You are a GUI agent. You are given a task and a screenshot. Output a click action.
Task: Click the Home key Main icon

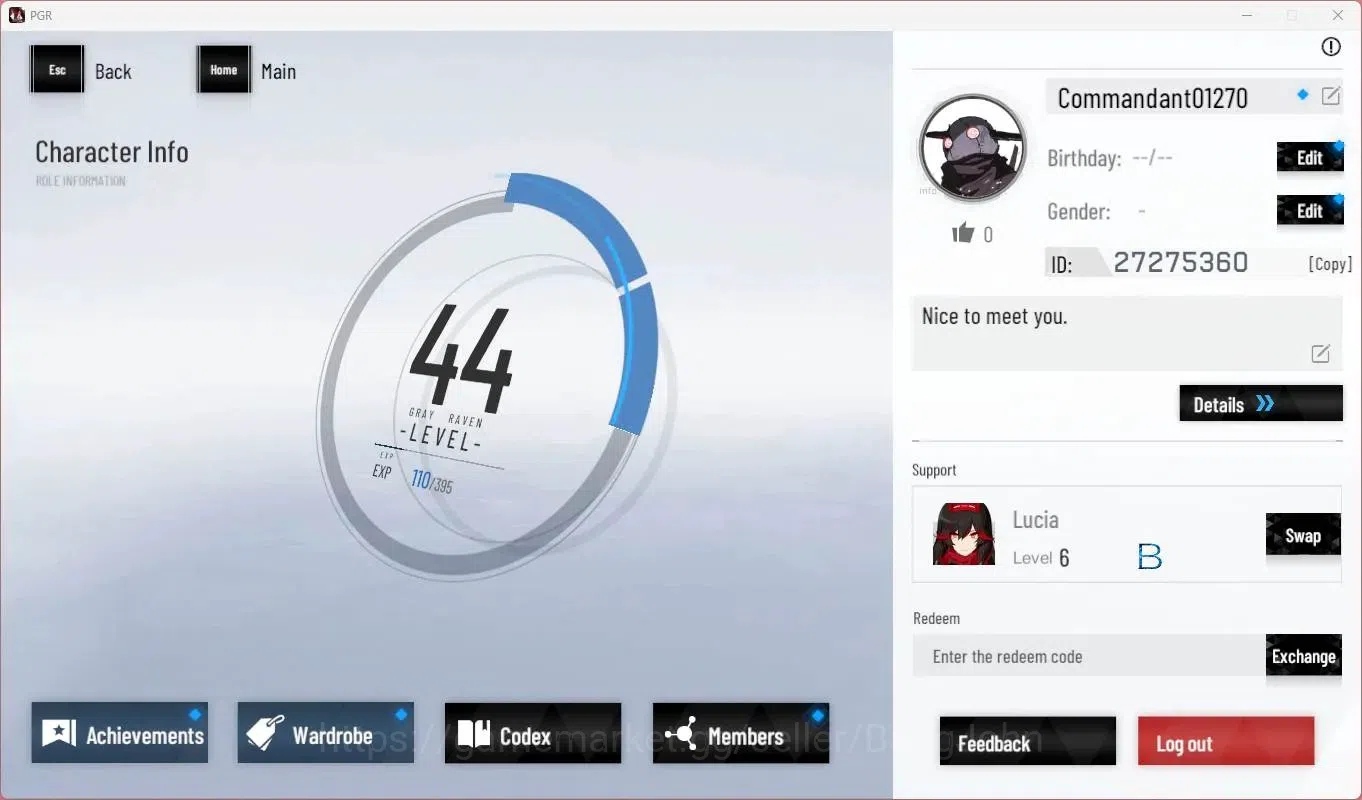coord(224,70)
